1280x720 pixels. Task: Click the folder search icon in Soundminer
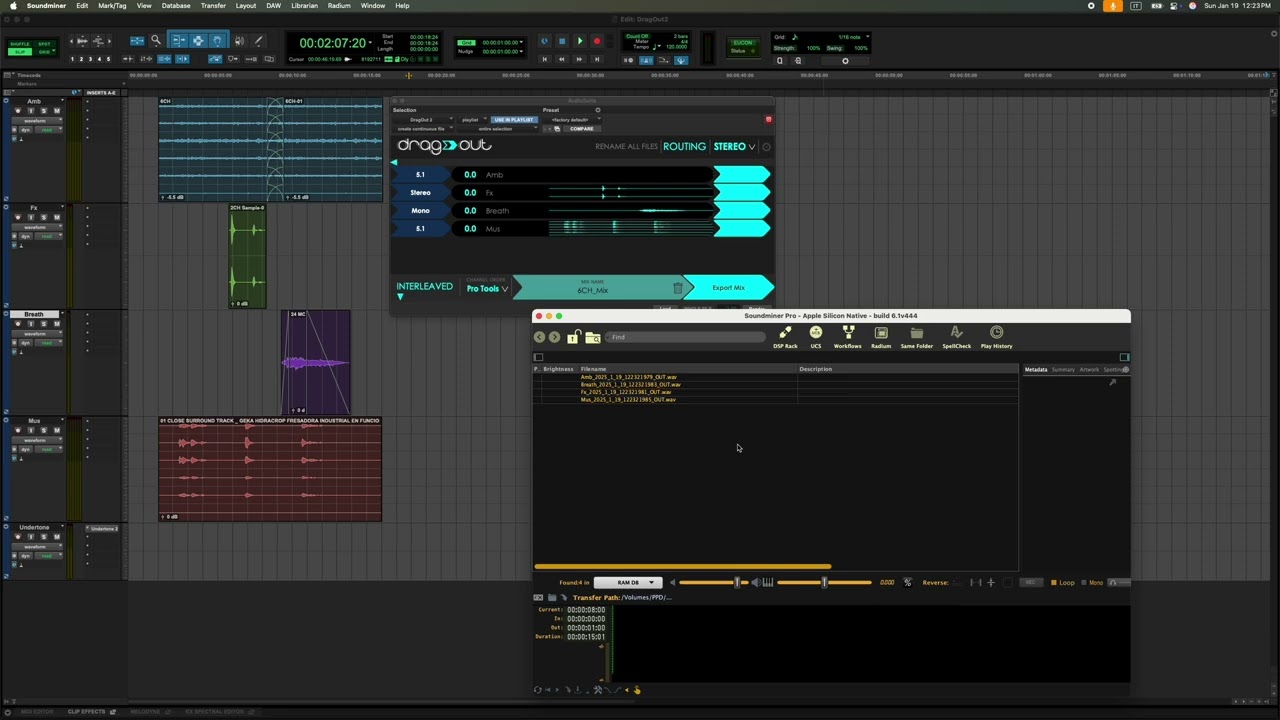click(592, 337)
